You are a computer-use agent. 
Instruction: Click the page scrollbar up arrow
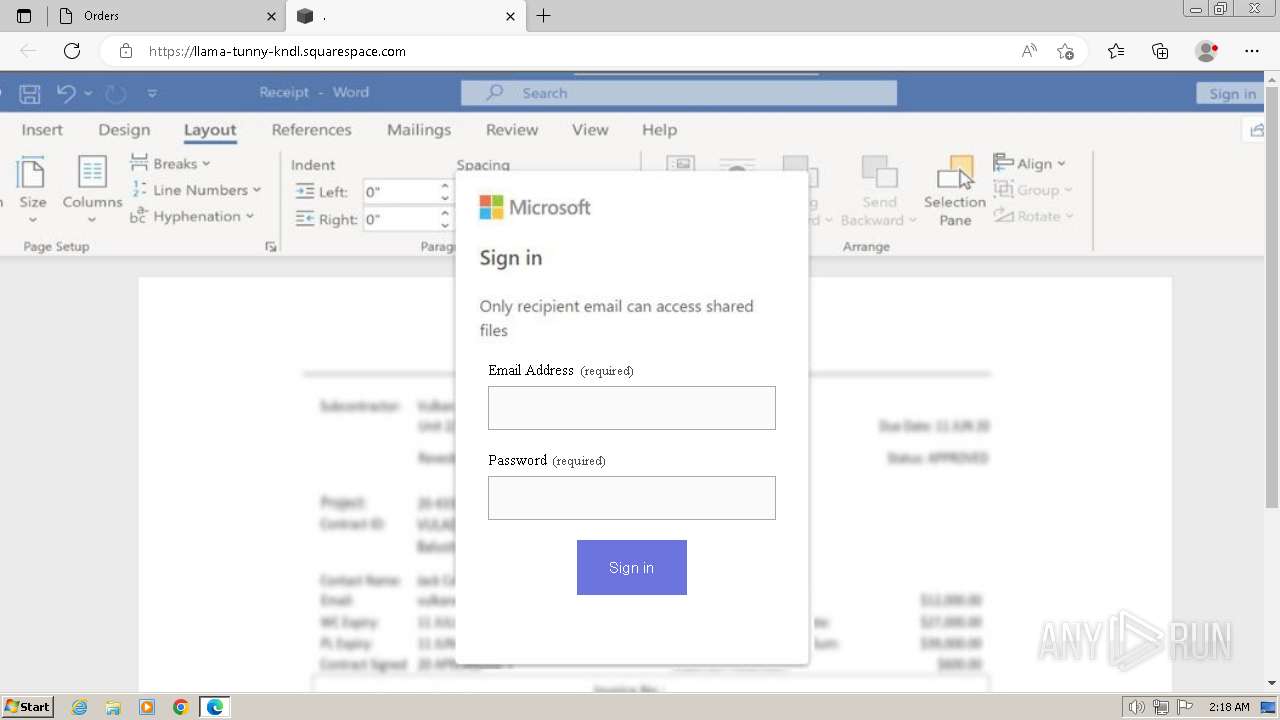click(1272, 79)
